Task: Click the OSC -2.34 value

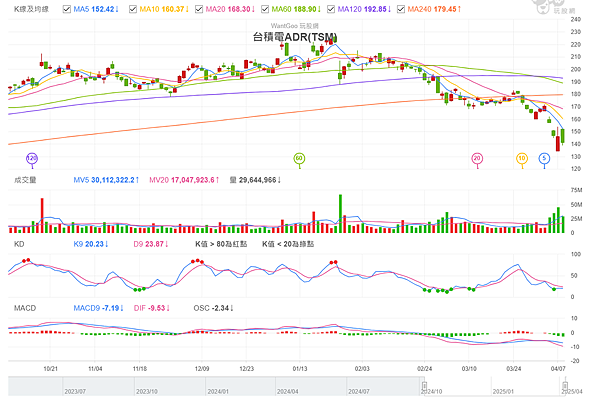Action: tap(213, 308)
